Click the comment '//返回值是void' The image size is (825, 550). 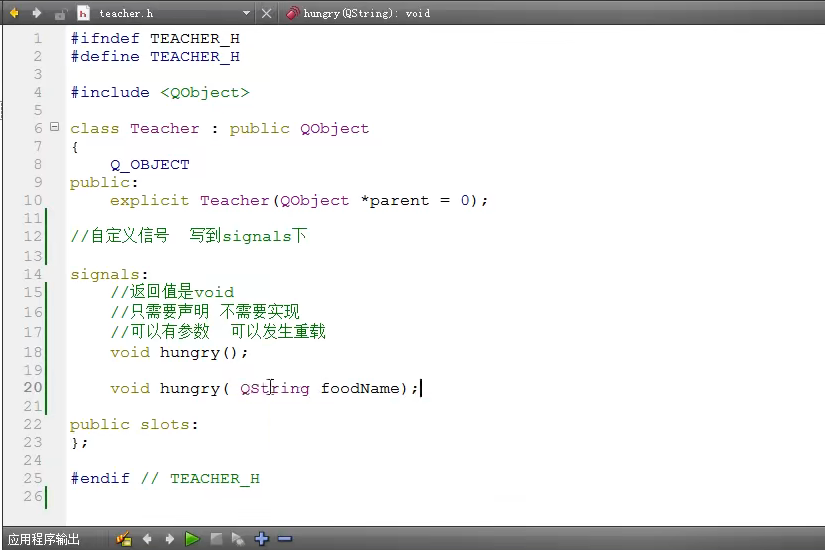point(172,292)
